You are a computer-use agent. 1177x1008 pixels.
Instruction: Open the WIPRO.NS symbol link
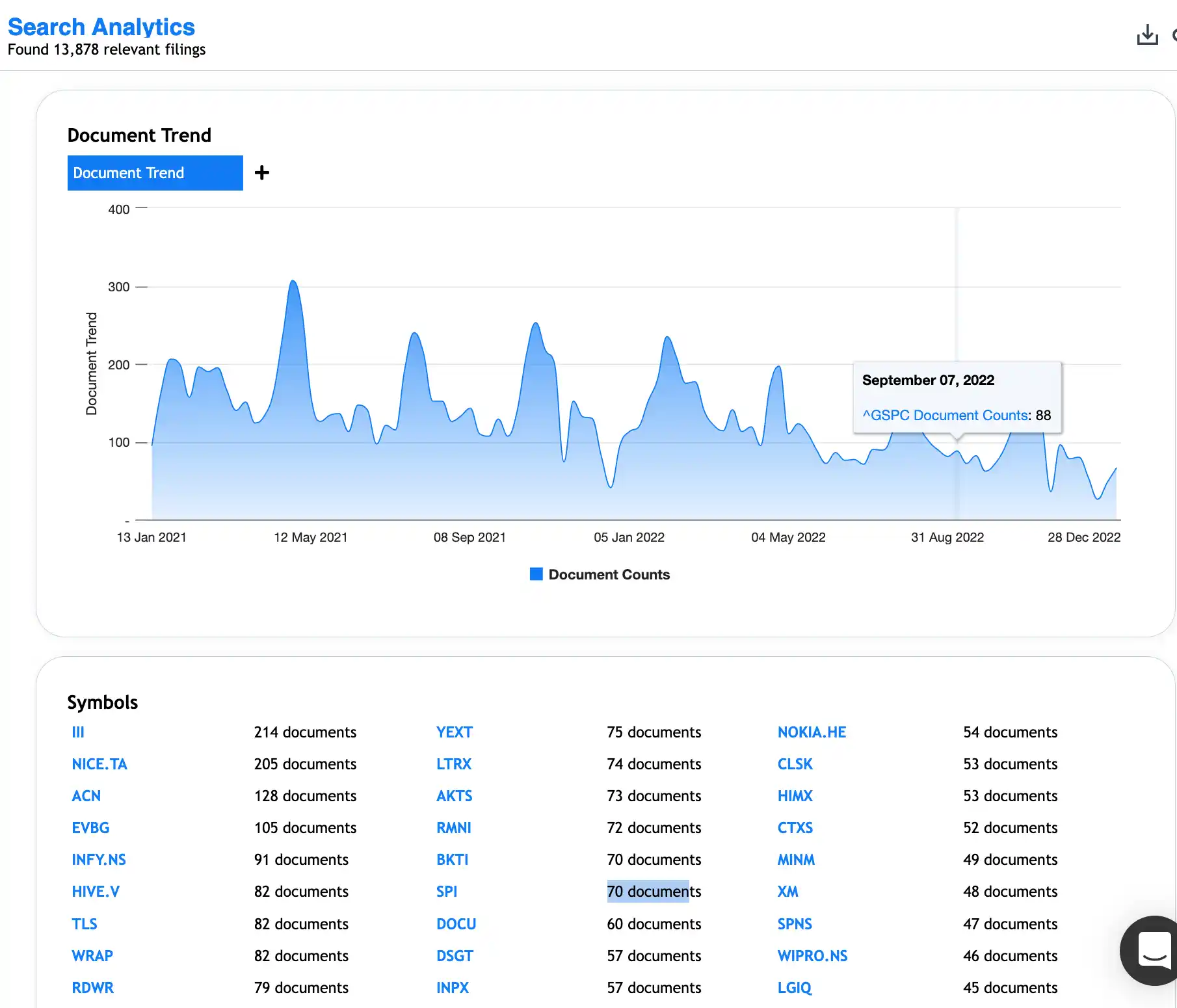click(812, 956)
